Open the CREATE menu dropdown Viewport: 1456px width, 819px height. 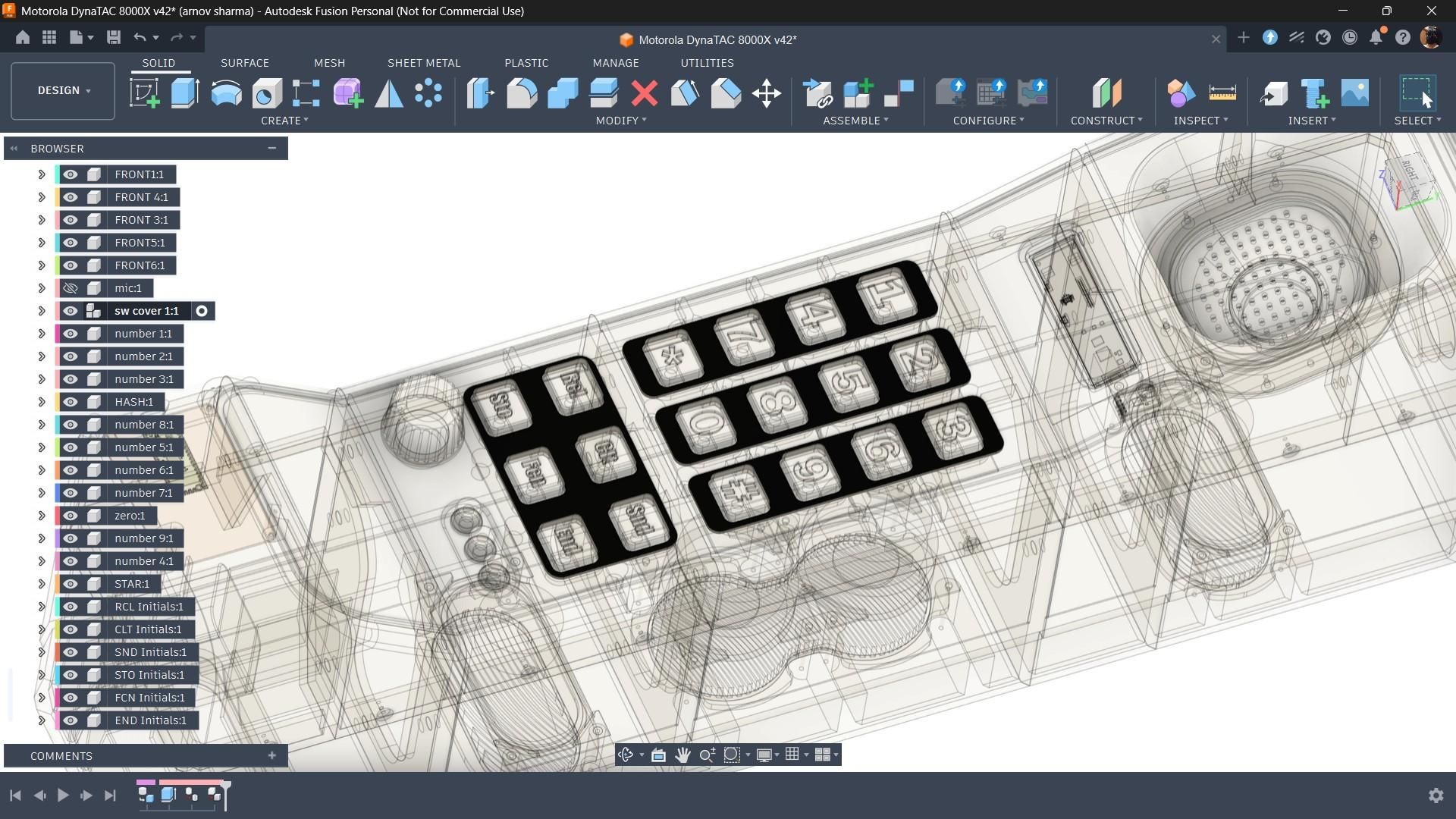[x=284, y=121]
